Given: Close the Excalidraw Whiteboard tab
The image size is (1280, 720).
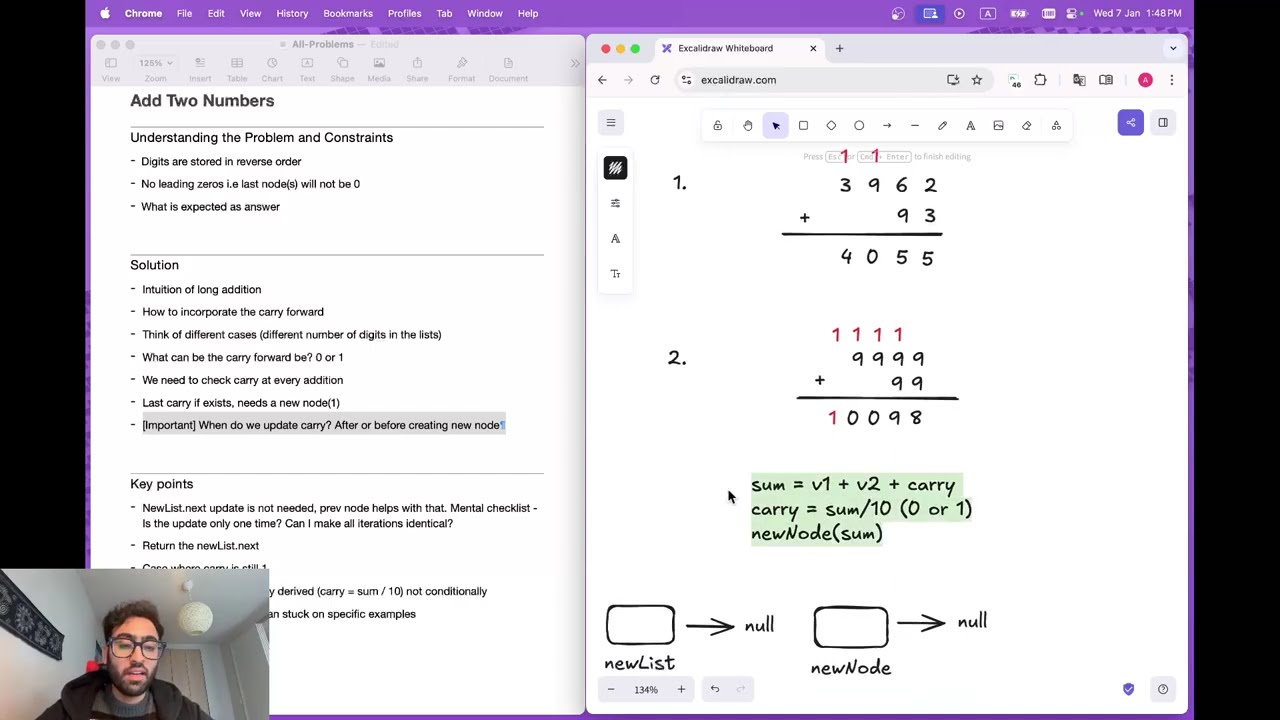Looking at the screenshot, I should pos(813,48).
